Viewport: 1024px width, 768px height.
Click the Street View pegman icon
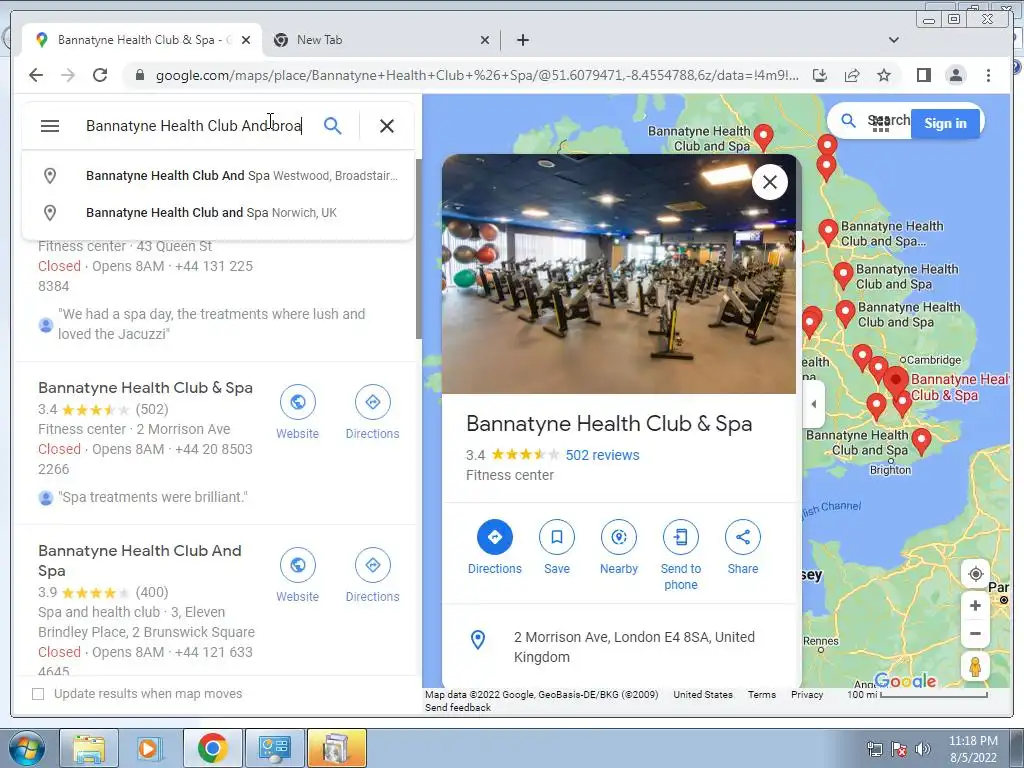[975, 667]
